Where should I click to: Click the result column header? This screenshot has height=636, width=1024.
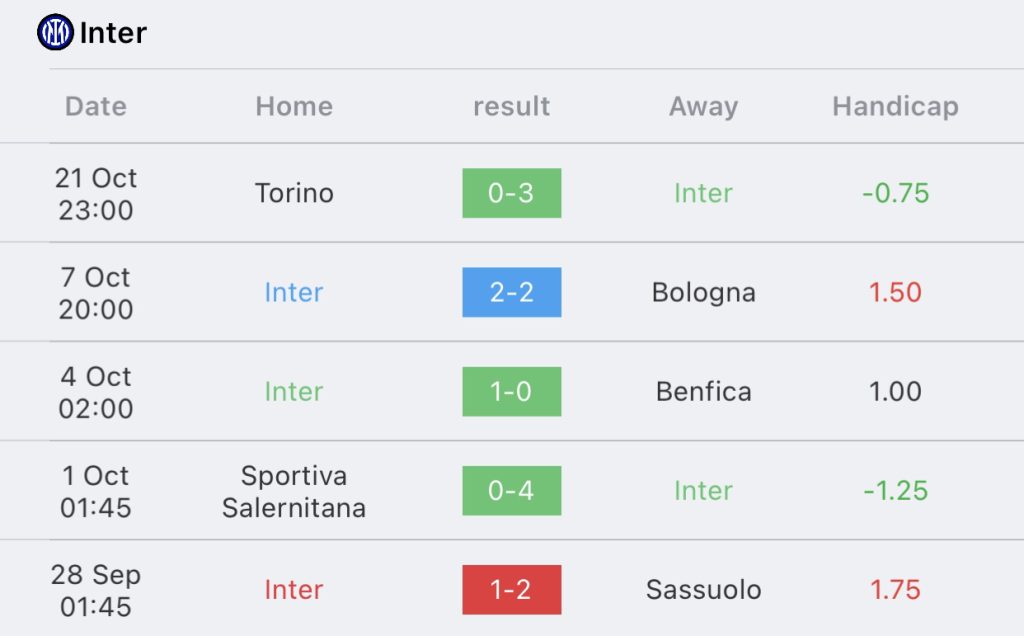[x=512, y=106]
